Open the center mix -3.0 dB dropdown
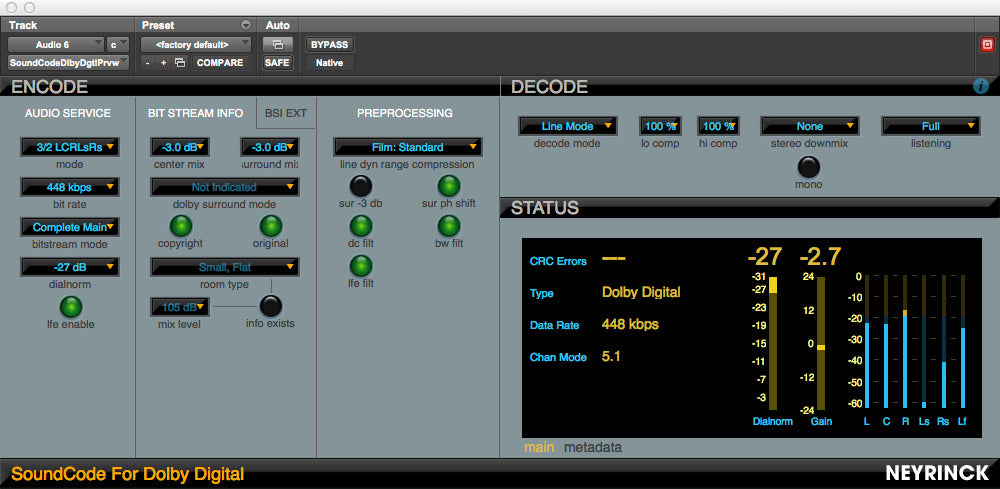1000x489 pixels. click(x=180, y=147)
